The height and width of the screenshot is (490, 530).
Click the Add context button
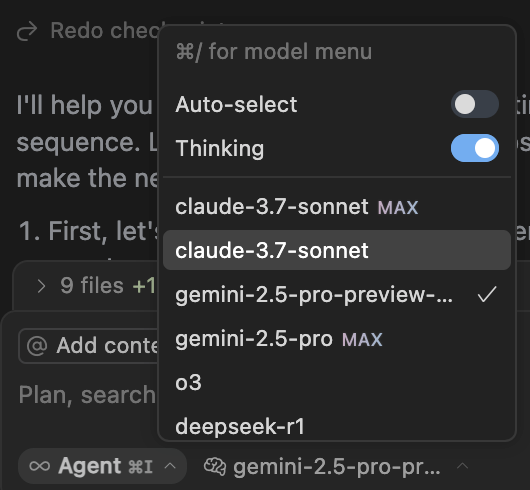pos(89,346)
